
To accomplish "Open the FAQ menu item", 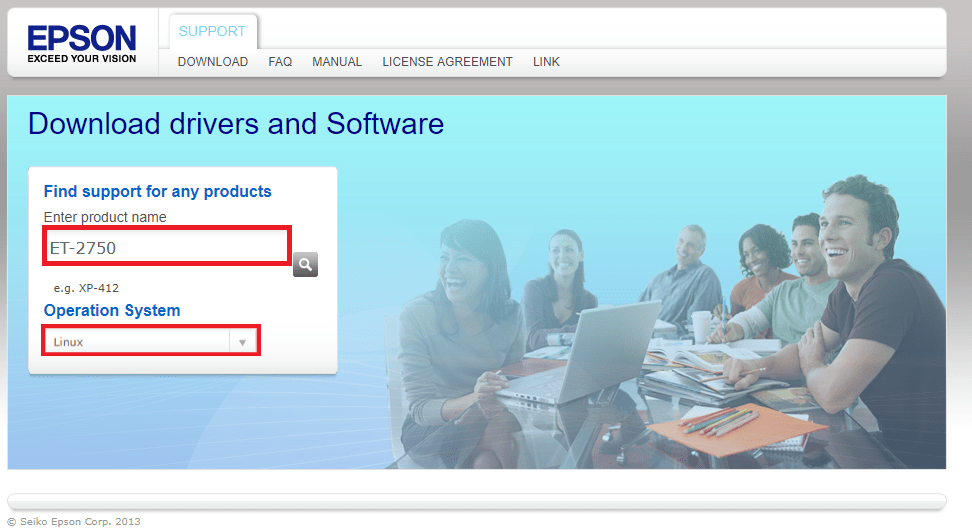I will 280,62.
